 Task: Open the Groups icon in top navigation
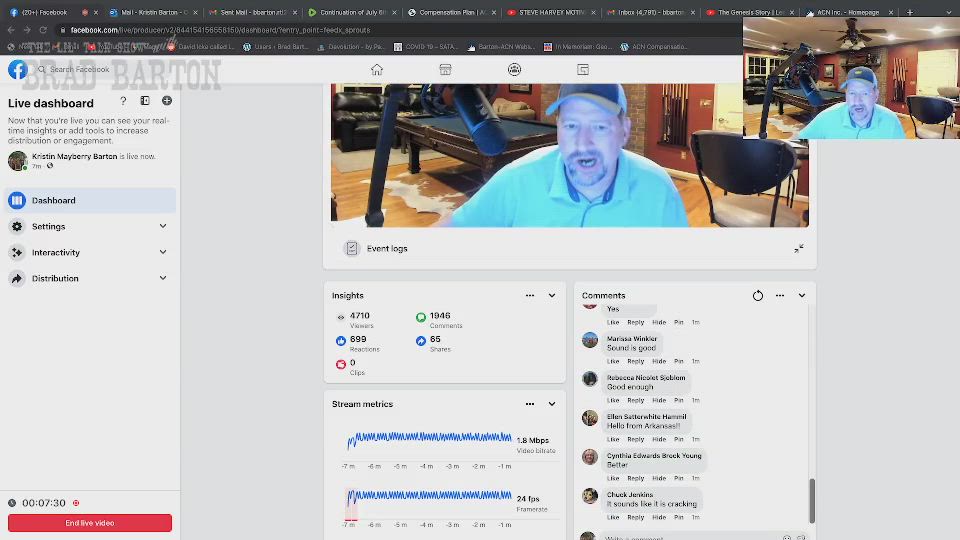514,69
